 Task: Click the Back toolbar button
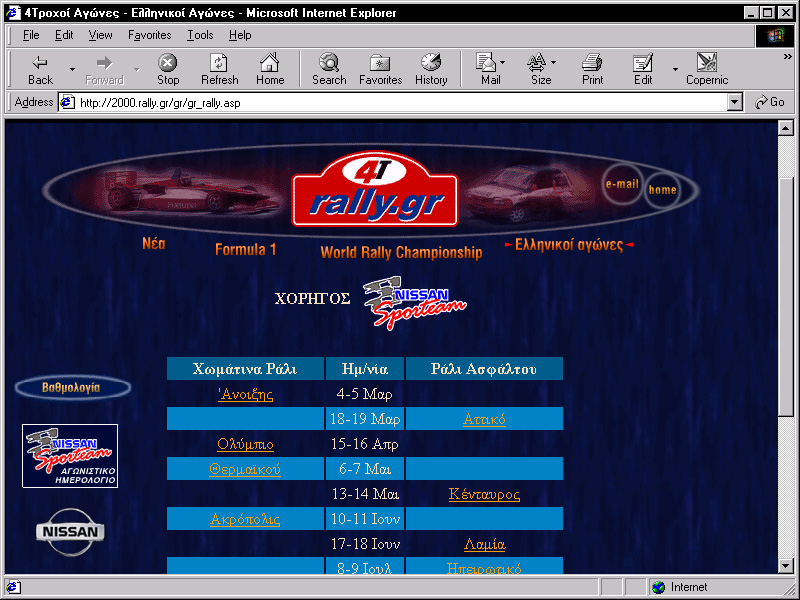[x=40, y=69]
